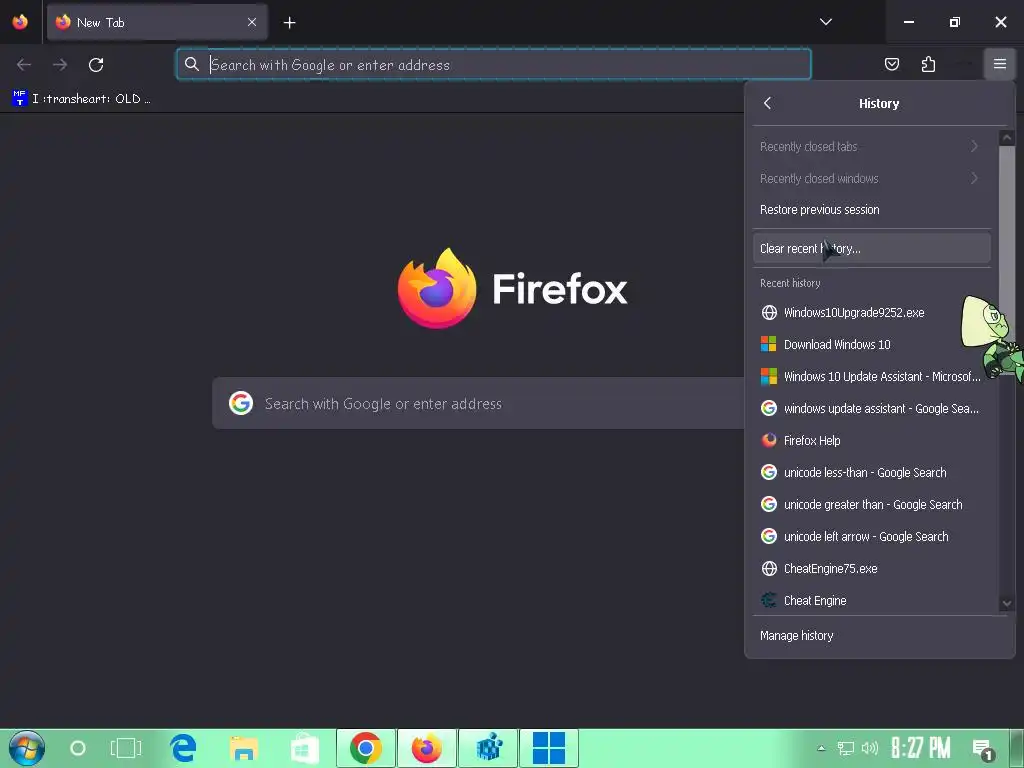Select the New Tab tab
This screenshot has width=1024, height=768.
(157, 22)
